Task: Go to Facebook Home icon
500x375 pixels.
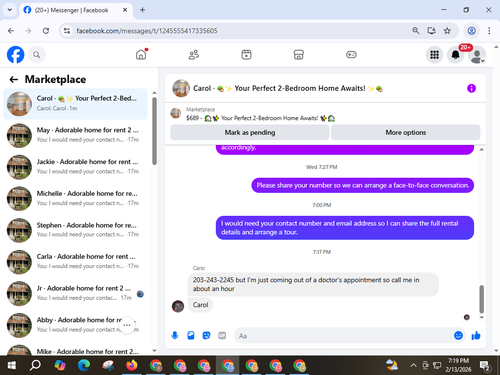Action: click(x=141, y=55)
